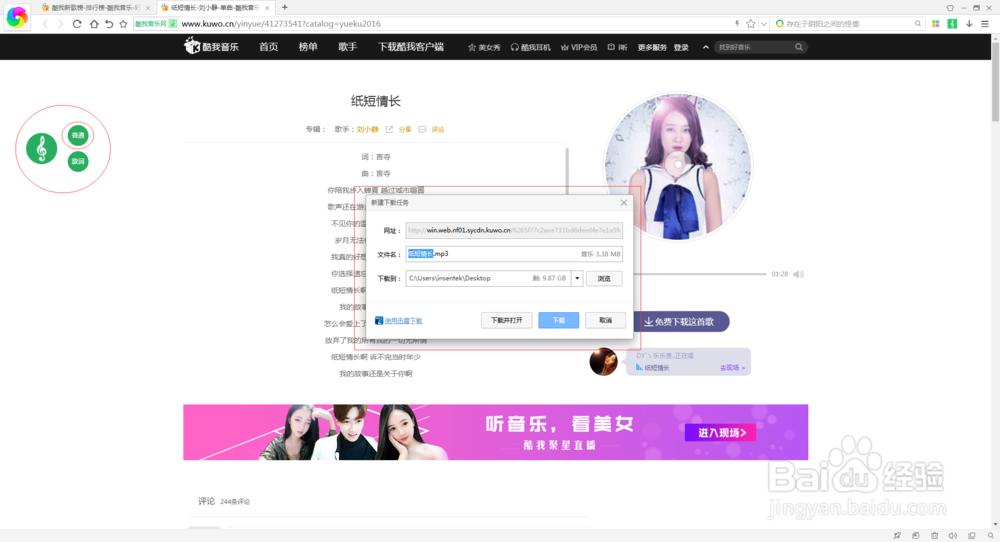Click the browser forward arrow

61,24
